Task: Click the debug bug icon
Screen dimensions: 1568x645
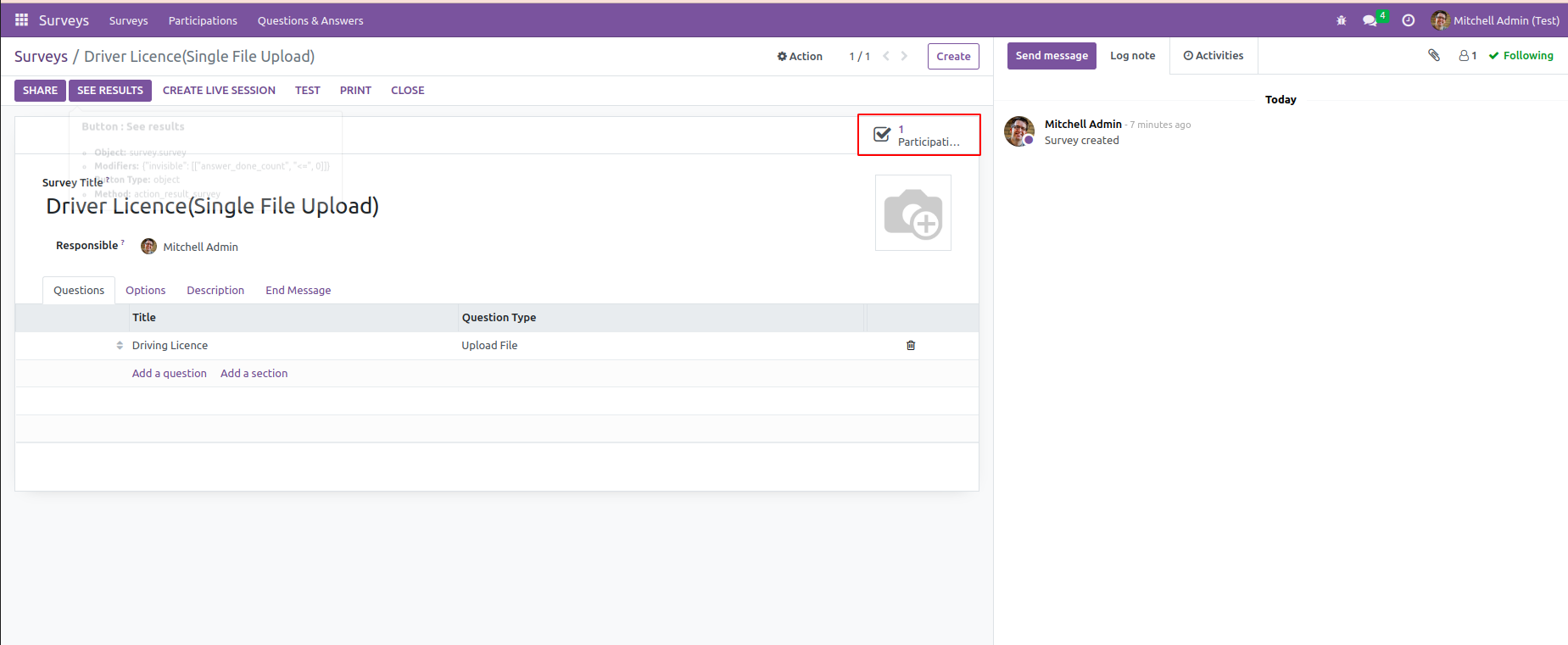Action: (x=1341, y=20)
